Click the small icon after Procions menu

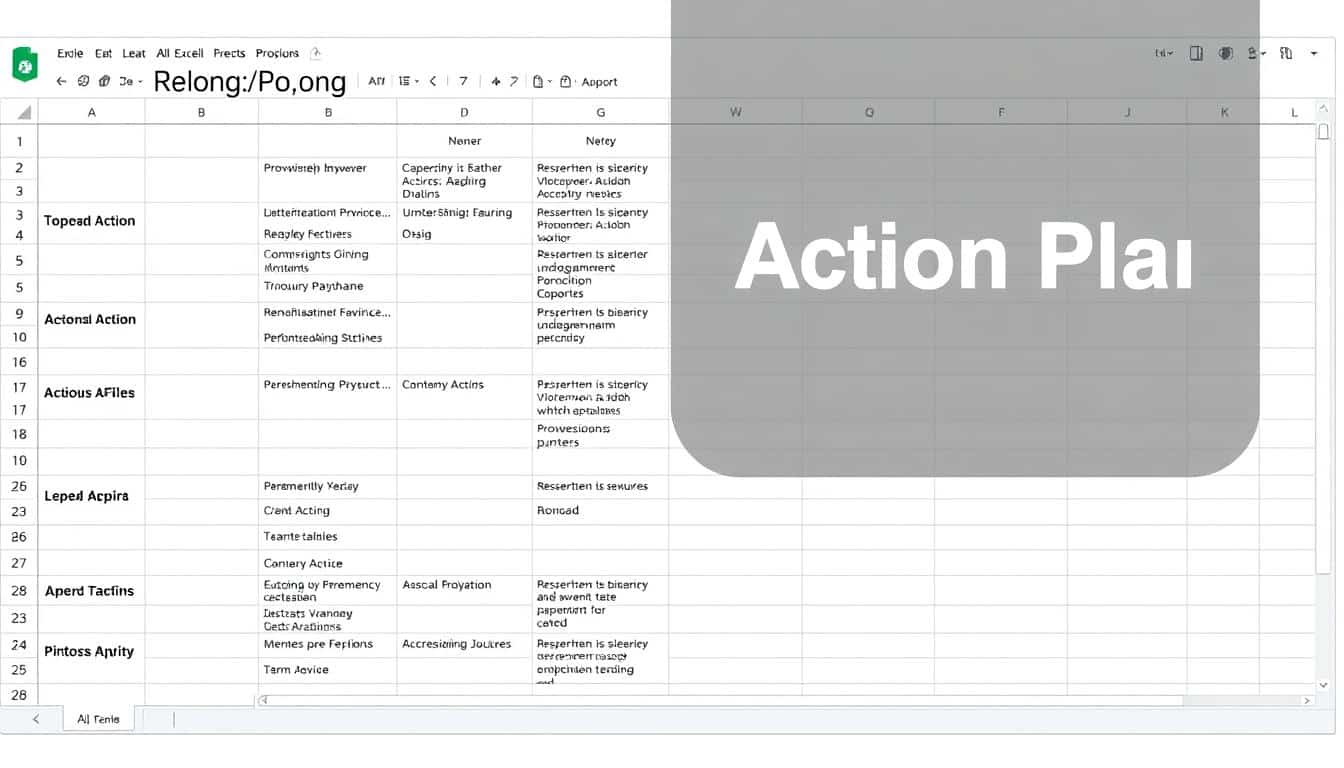[x=316, y=53]
